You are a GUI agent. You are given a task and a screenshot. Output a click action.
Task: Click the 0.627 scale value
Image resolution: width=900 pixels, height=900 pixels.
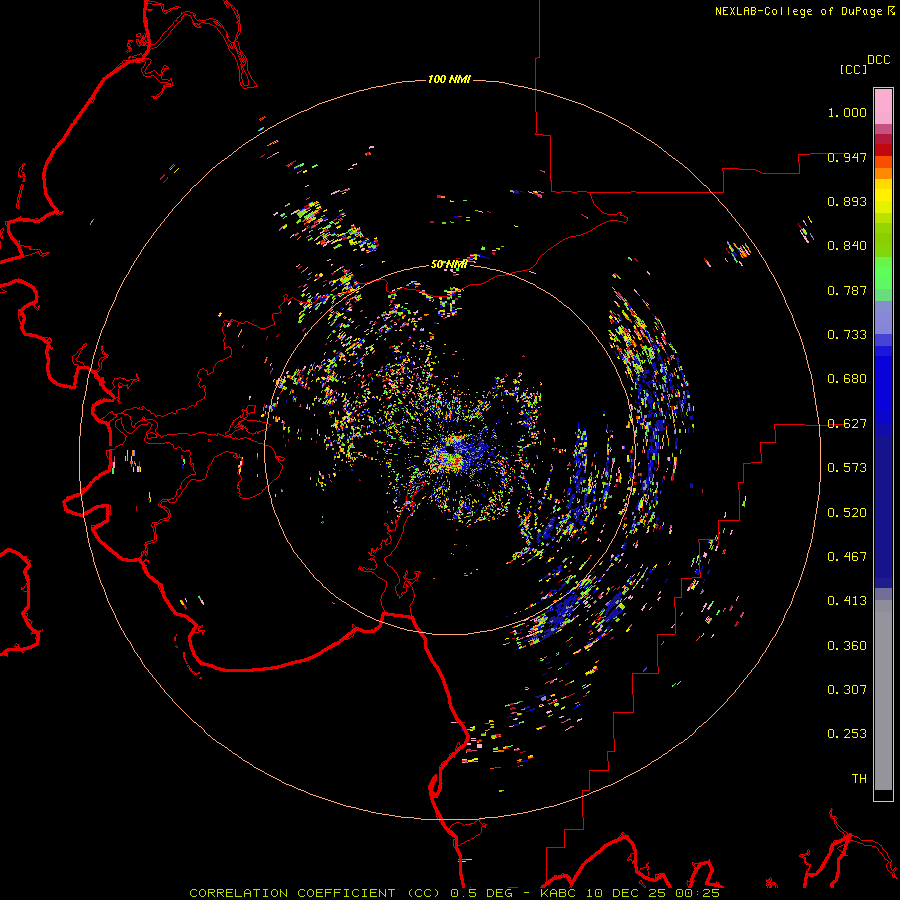[847, 424]
